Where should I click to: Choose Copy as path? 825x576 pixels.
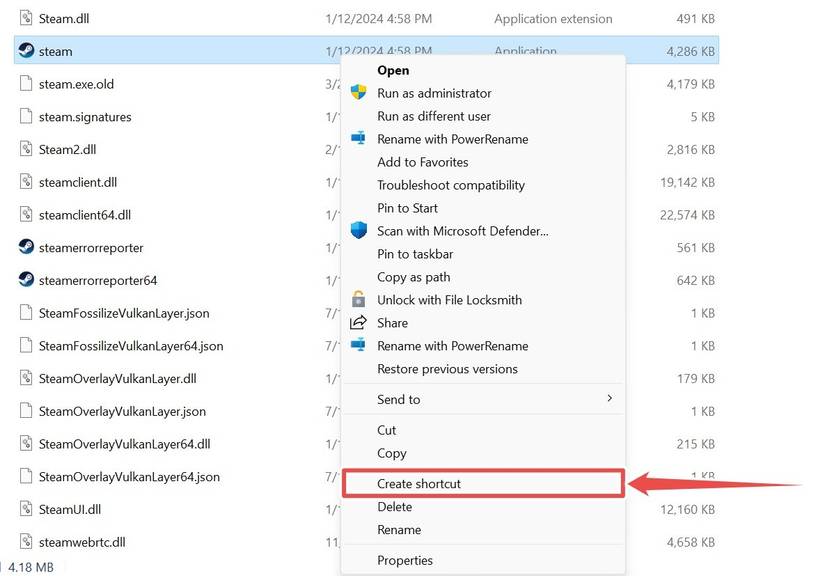[413, 277]
